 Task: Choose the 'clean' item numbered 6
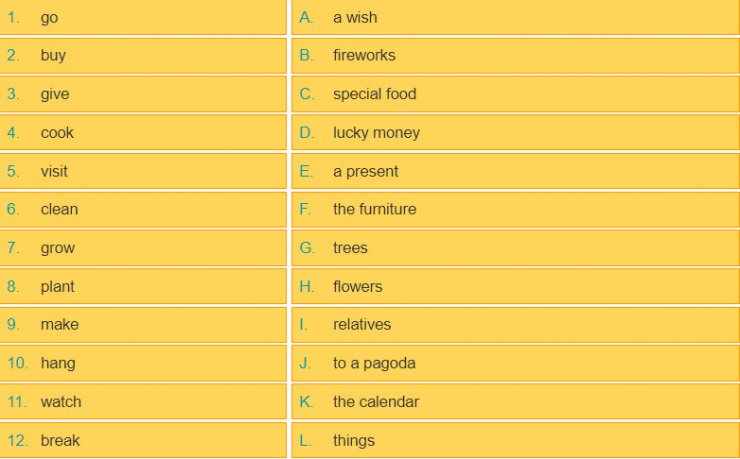coord(143,209)
